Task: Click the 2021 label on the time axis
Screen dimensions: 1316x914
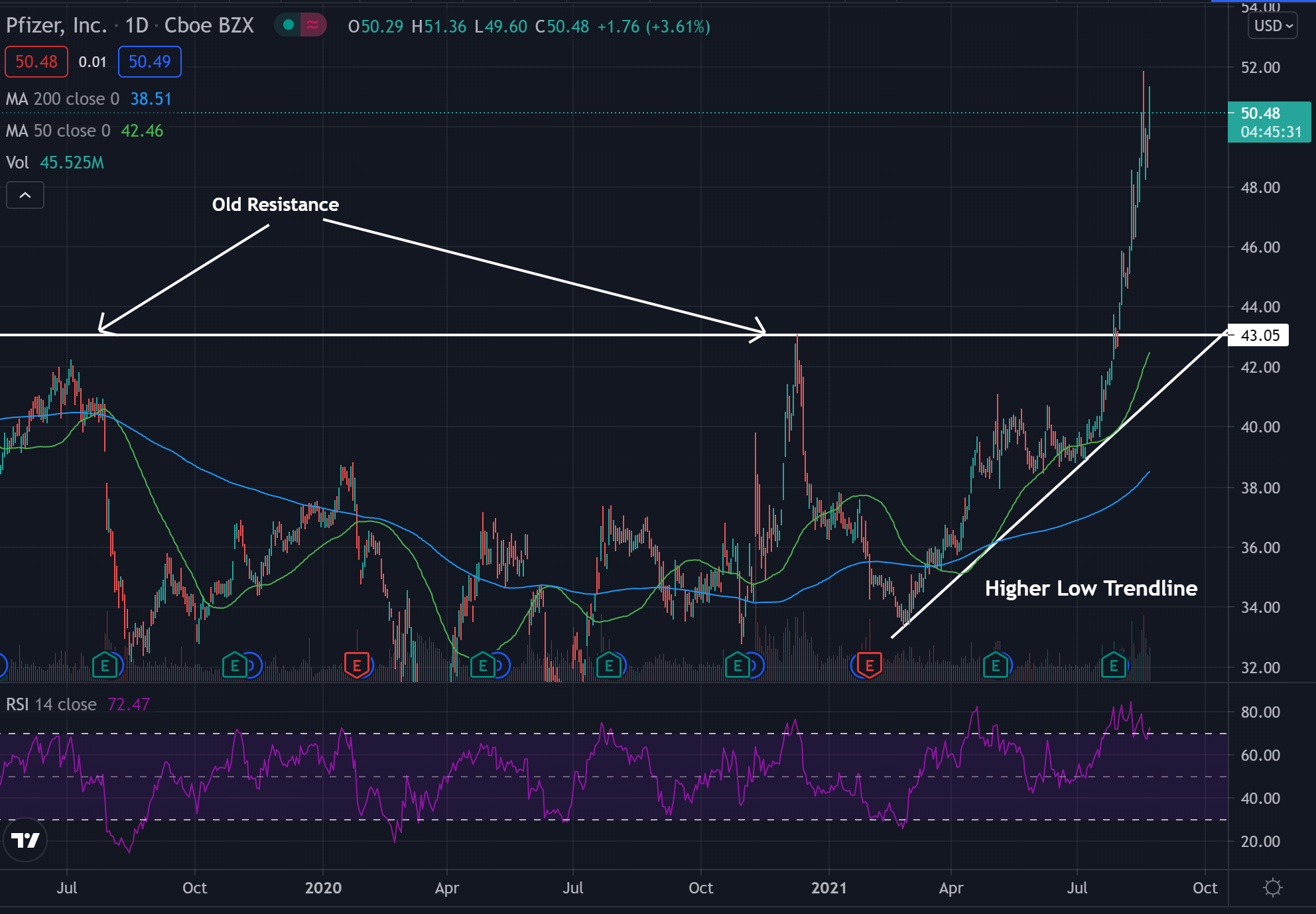Action: 829,888
